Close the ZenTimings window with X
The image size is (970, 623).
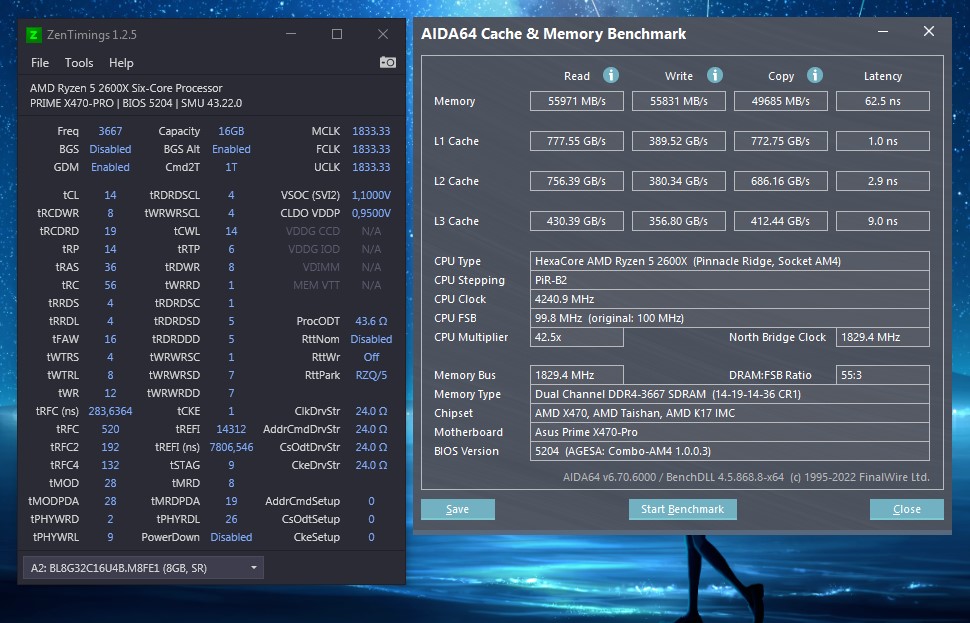coord(383,34)
